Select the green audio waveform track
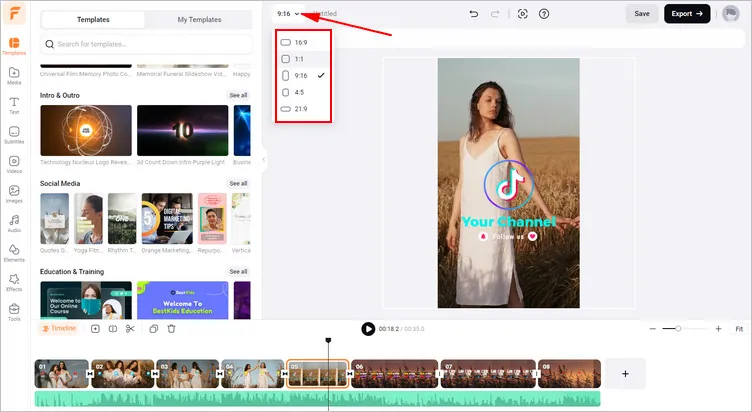Viewport: 752px width, 412px height. point(317,399)
